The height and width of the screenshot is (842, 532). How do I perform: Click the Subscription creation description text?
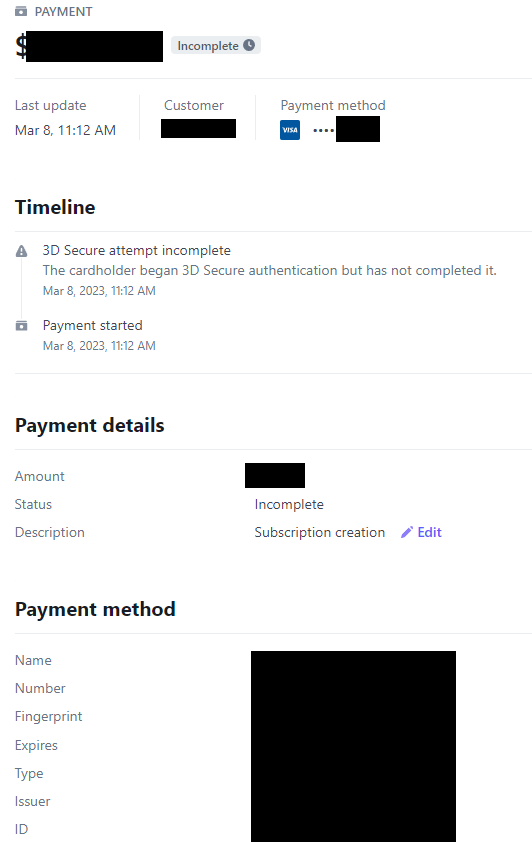tap(319, 532)
